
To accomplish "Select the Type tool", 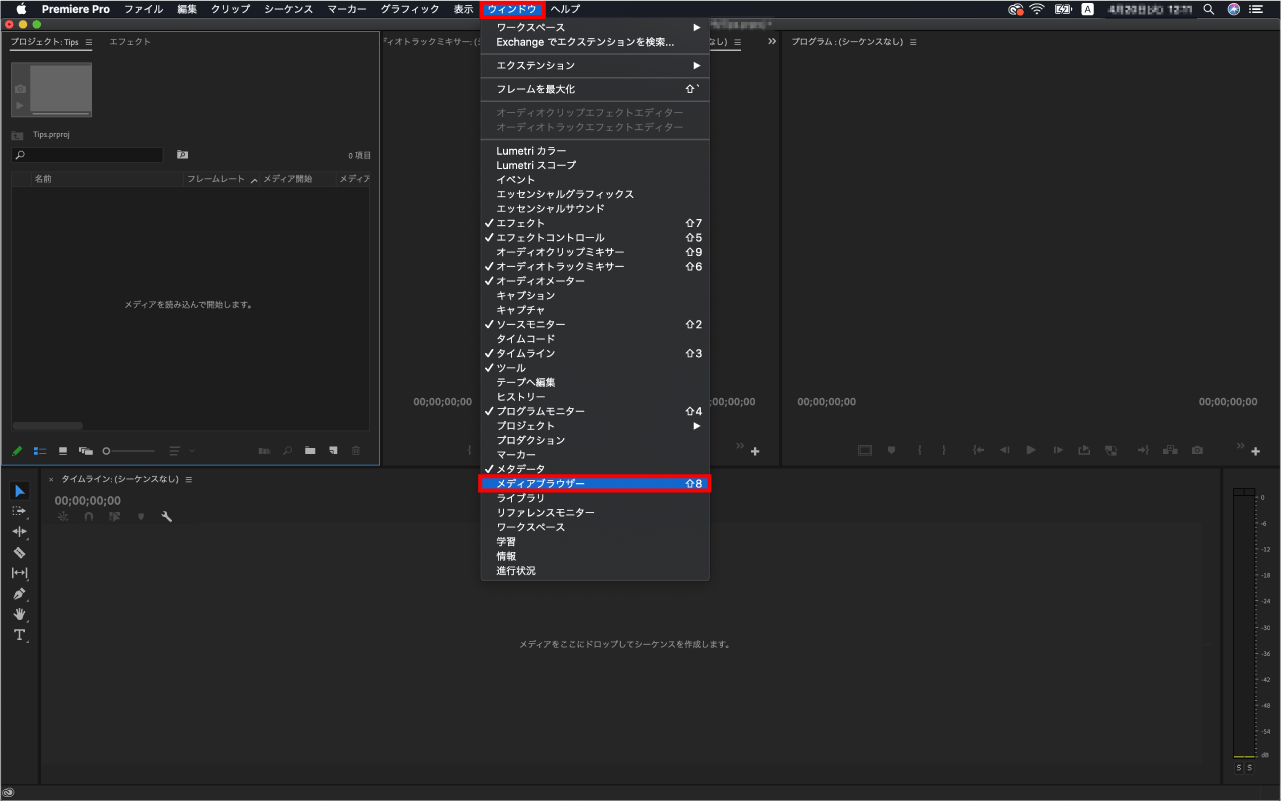I will click(x=19, y=635).
